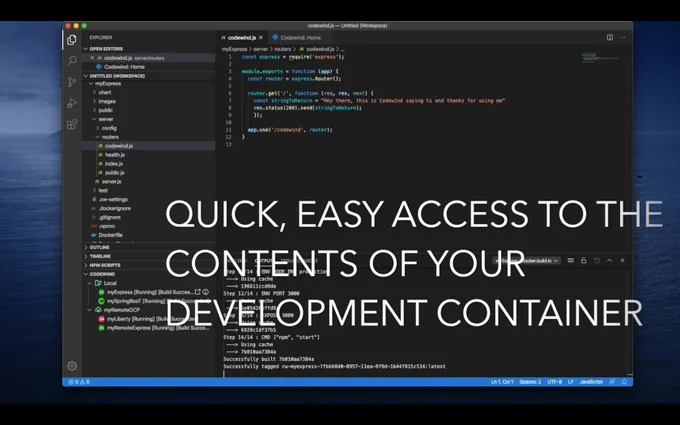Maximize the bottom panel with chevron
Image resolution: width=680 pixels, height=425 pixels.
(x=609, y=261)
